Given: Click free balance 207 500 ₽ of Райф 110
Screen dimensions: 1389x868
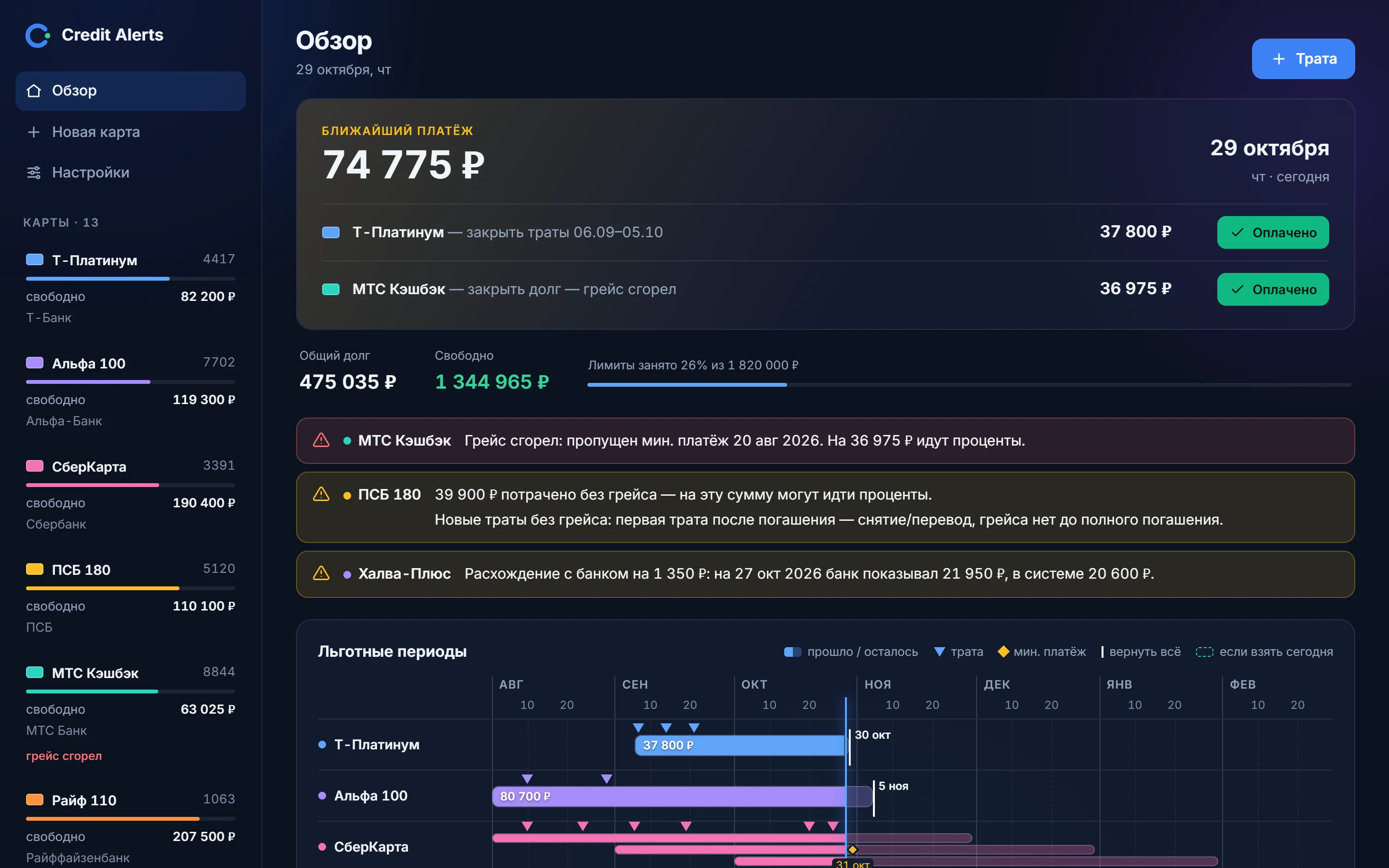Looking at the screenshot, I should pos(204,837).
